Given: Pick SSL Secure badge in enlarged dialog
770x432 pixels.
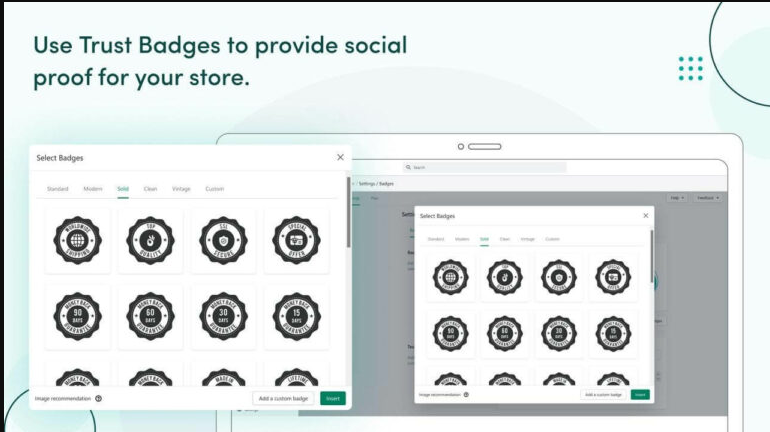Looking at the screenshot, I should 223,241.
